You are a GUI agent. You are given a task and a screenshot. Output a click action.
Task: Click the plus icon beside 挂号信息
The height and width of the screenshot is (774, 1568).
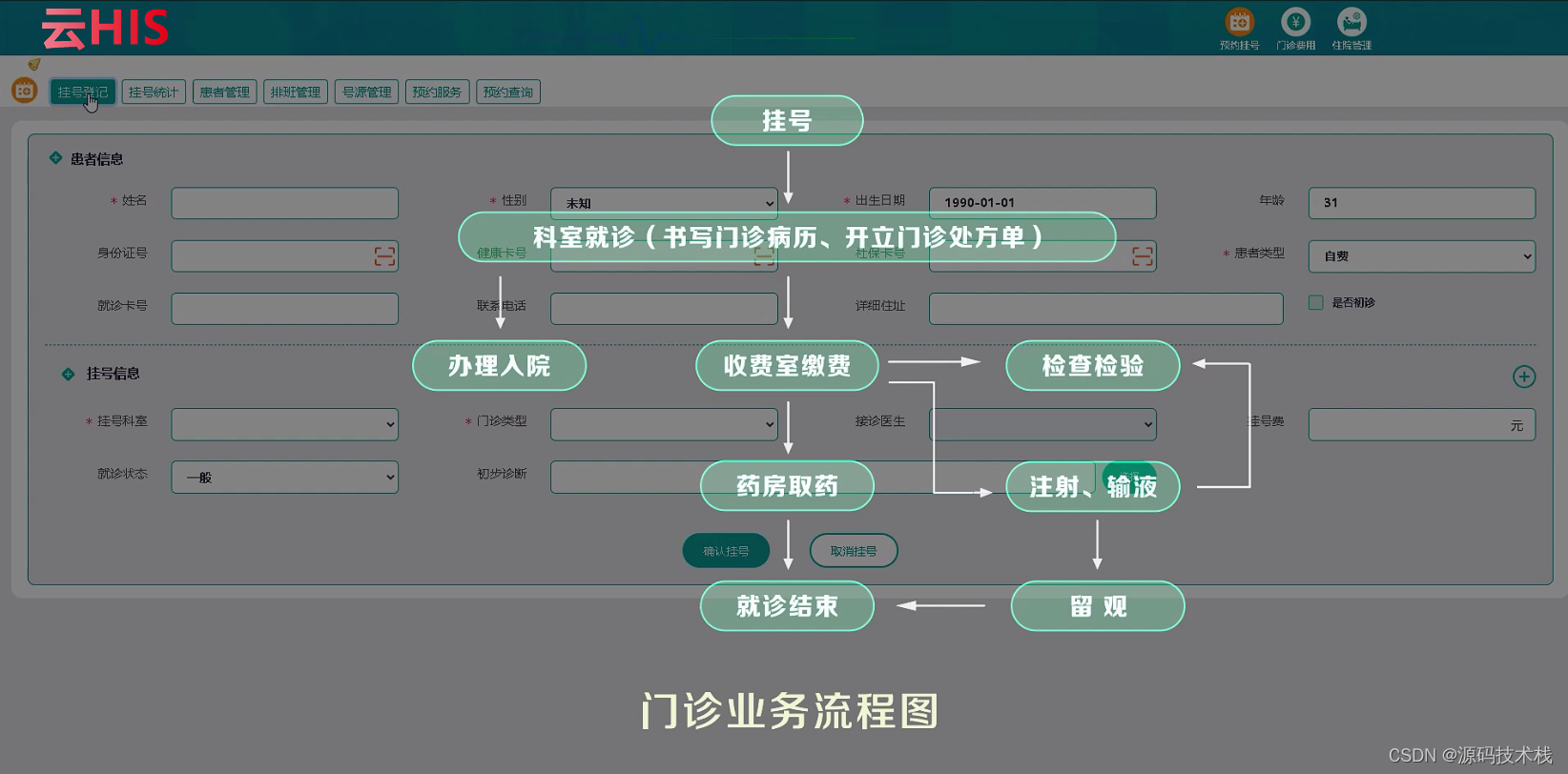[x=1524, y=377]
